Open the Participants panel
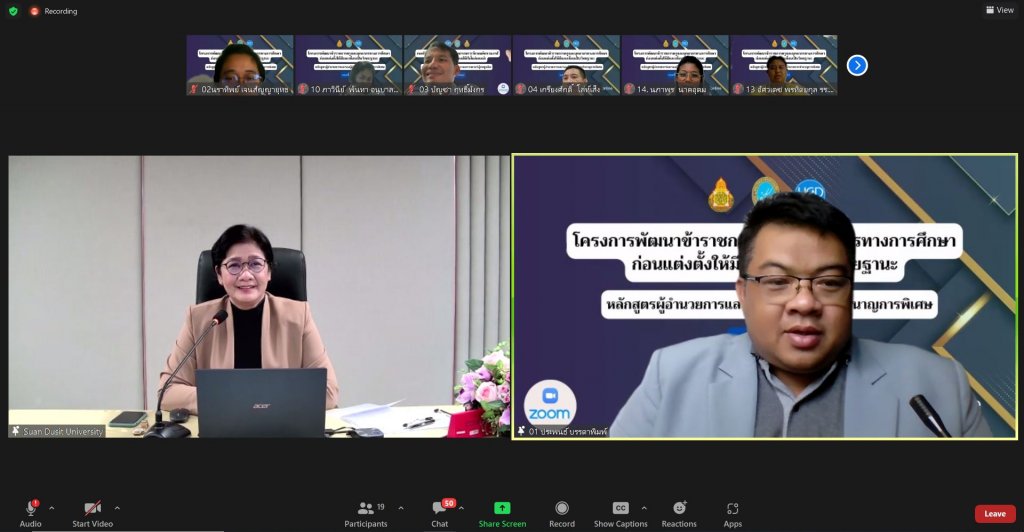The width and height of the screenshot is (1024, 532). click(366, 509)
